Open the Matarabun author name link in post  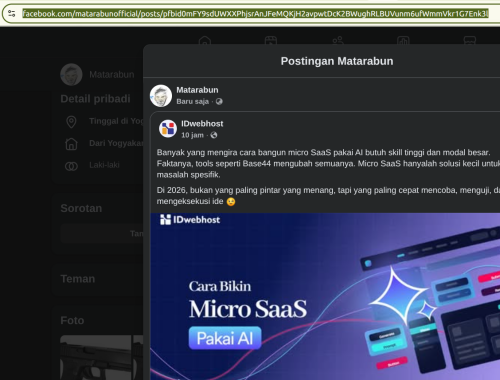pyautogui.click(x=197, y=90)
